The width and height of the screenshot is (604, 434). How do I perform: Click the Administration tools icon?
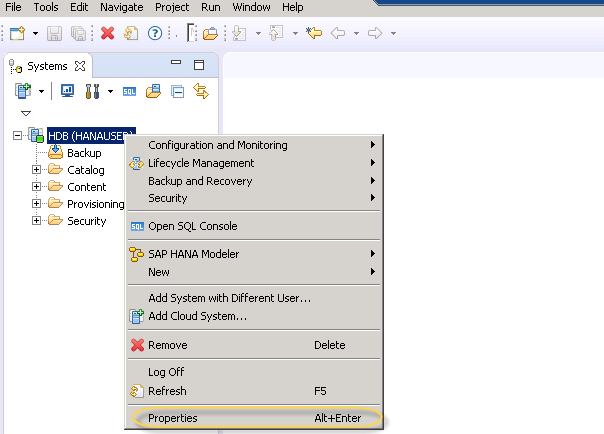pyautogui.click(x=92, y=91)
